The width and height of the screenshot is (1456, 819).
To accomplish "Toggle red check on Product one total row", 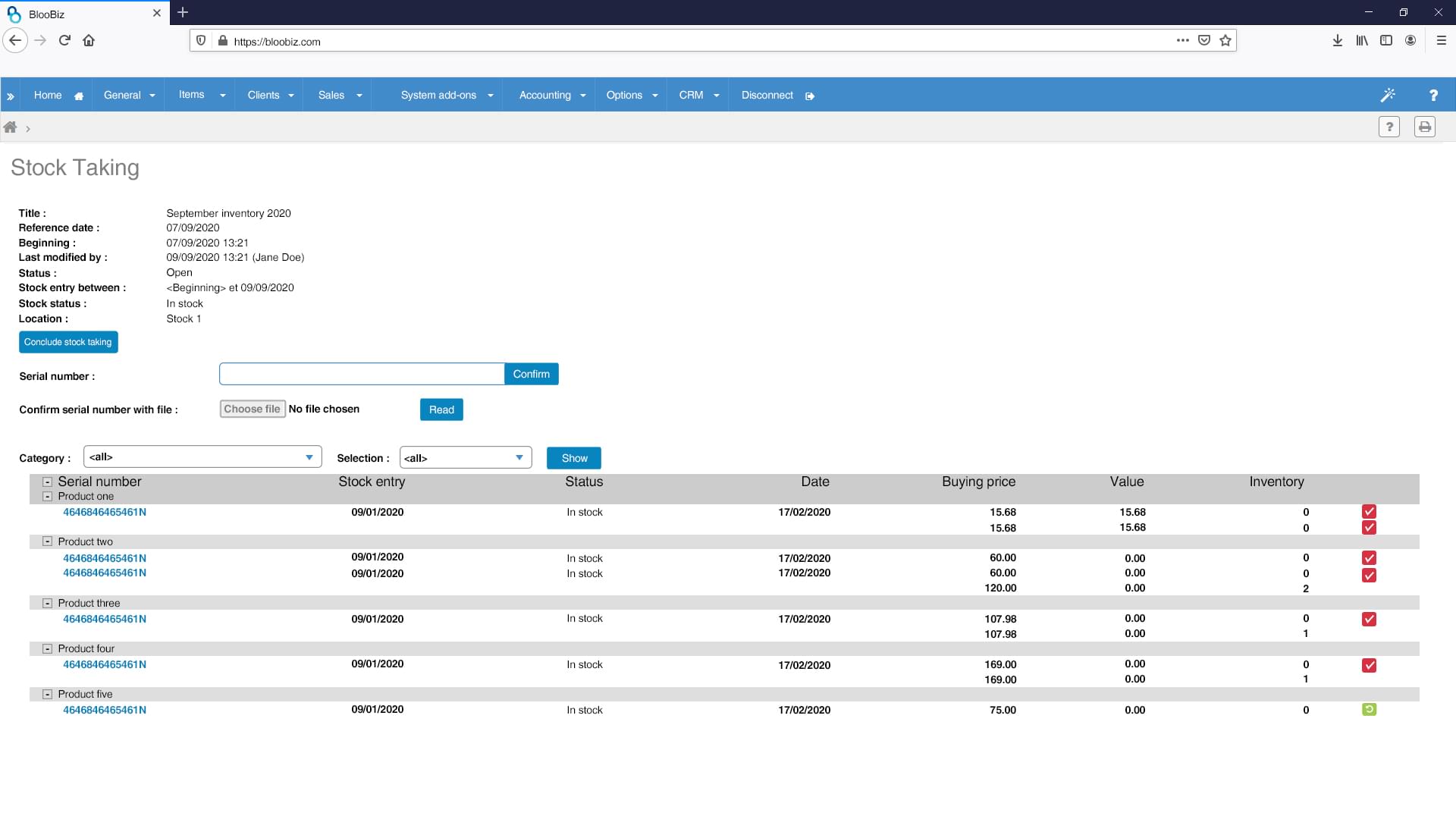I will pos(1369,528).
